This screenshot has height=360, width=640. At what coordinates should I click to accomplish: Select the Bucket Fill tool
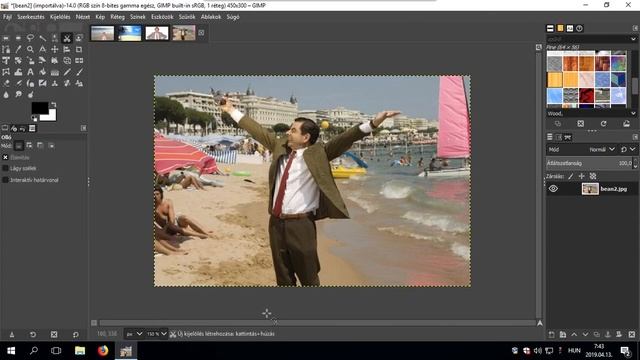[42, 72]
